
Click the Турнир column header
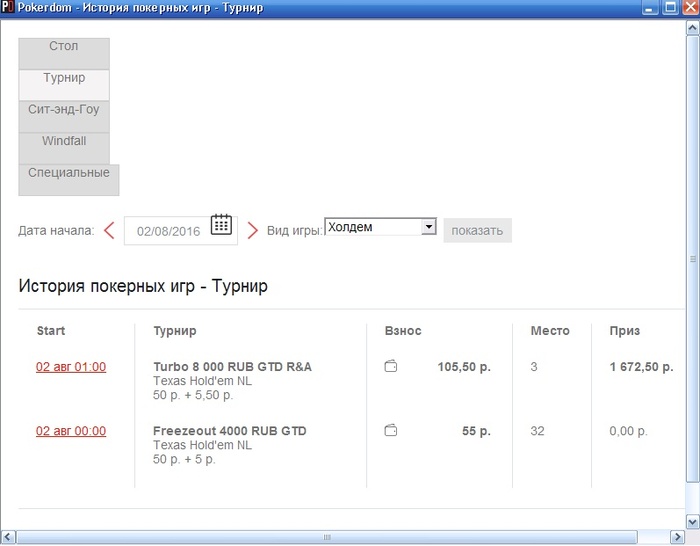[175, 331]
